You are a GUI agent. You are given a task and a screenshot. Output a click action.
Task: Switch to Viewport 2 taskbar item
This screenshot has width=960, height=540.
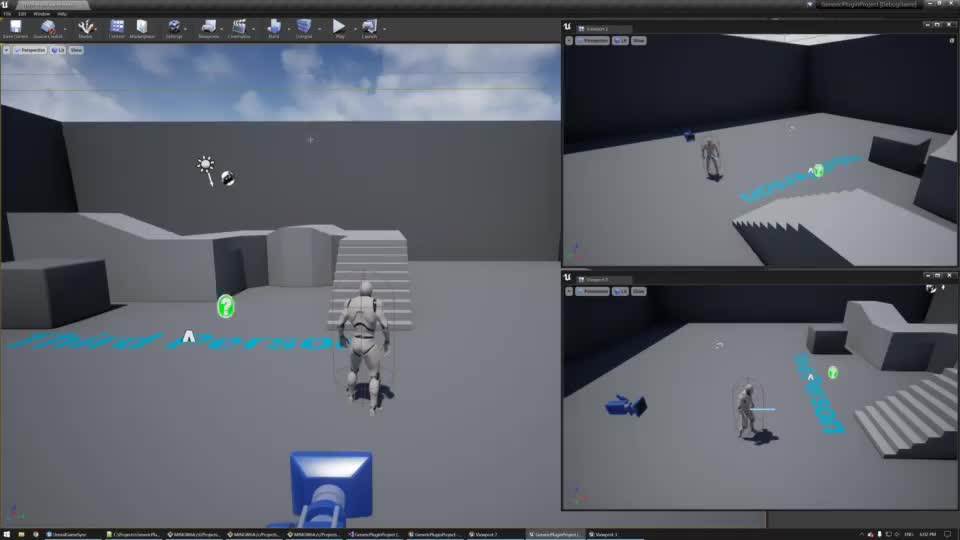point(496,534)
